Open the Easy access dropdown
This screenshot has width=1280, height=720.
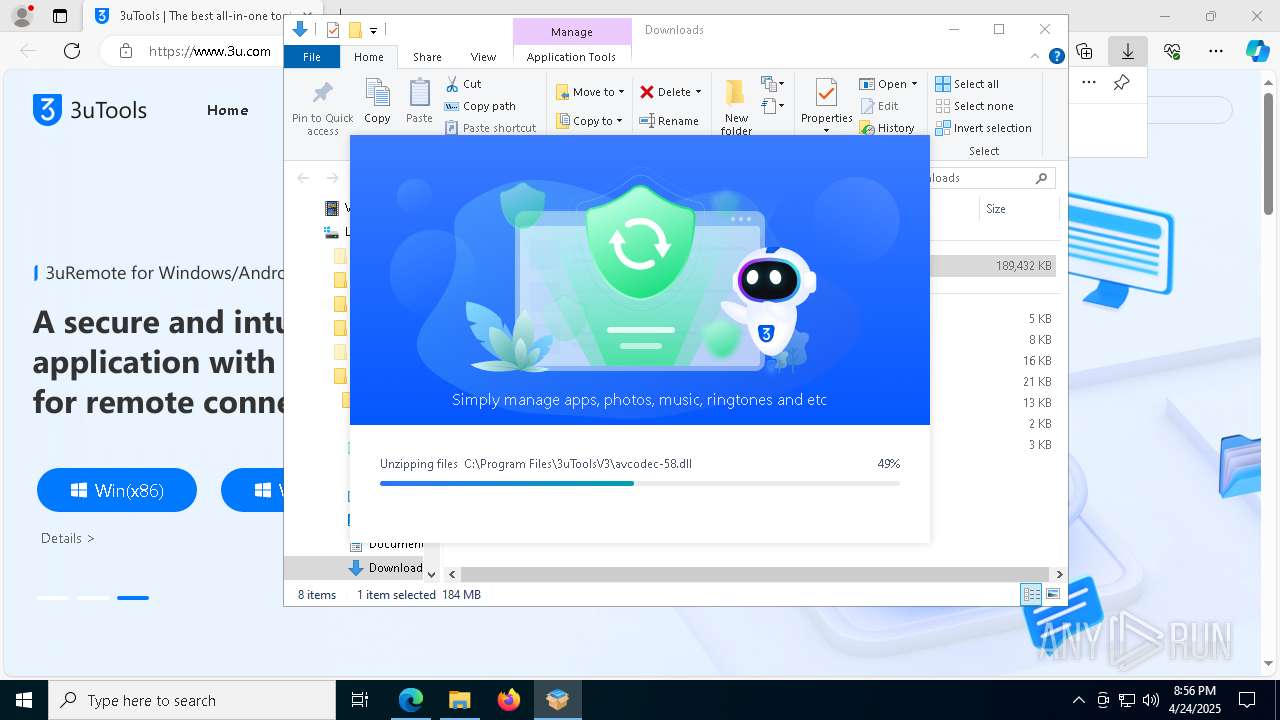click(x=773, y=106)
